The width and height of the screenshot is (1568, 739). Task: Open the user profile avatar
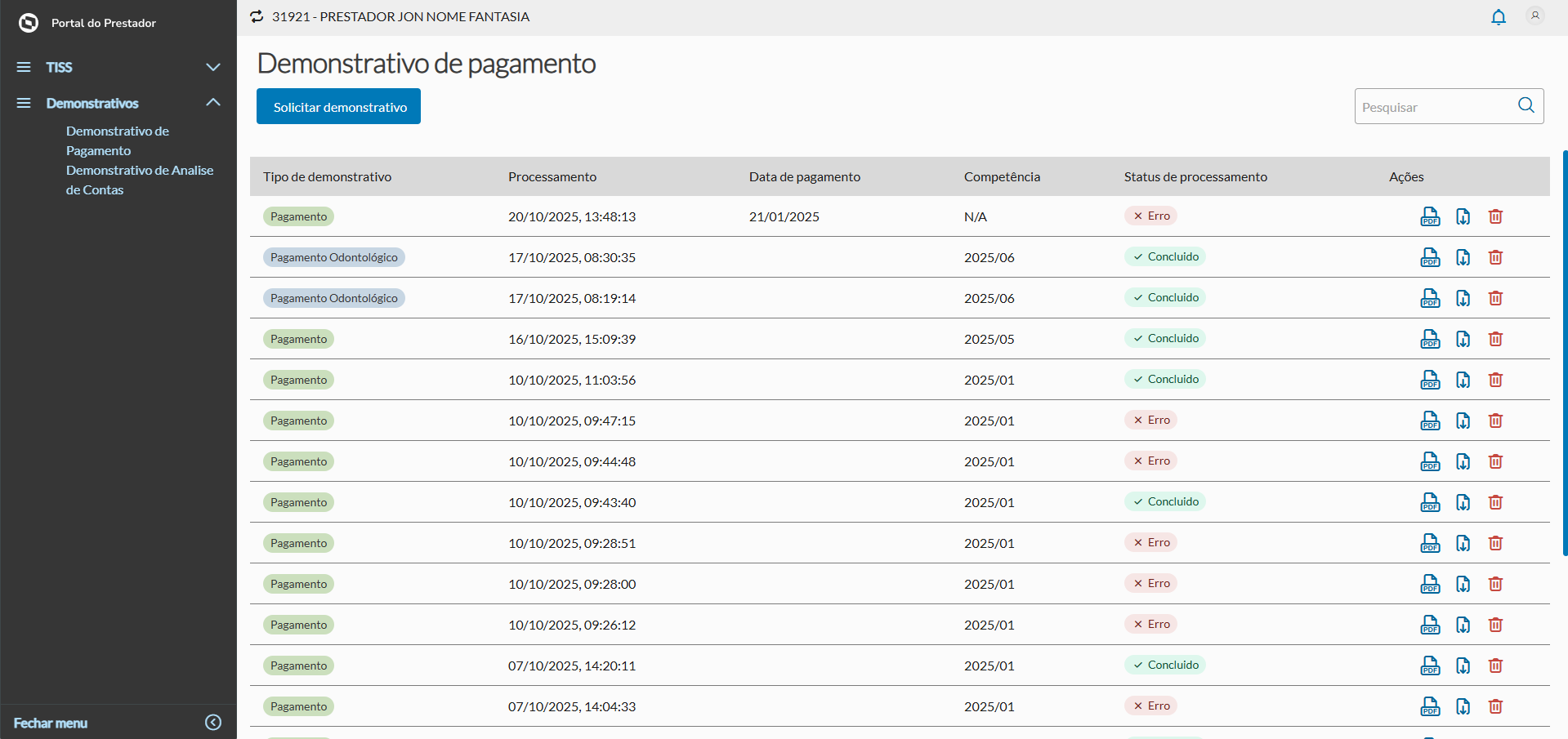1535,16
